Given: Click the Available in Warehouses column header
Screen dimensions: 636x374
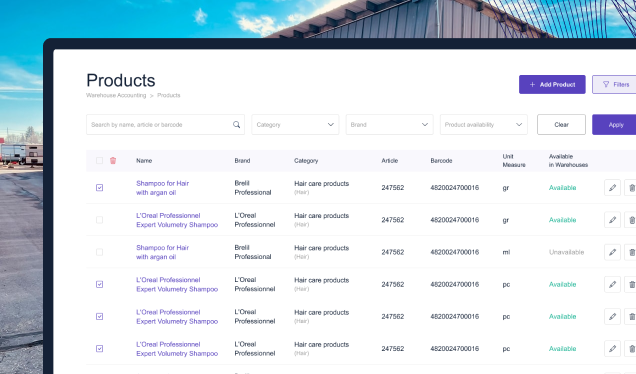Looking at the screenshot, I should pyautogui.click(x=568, y=161).
